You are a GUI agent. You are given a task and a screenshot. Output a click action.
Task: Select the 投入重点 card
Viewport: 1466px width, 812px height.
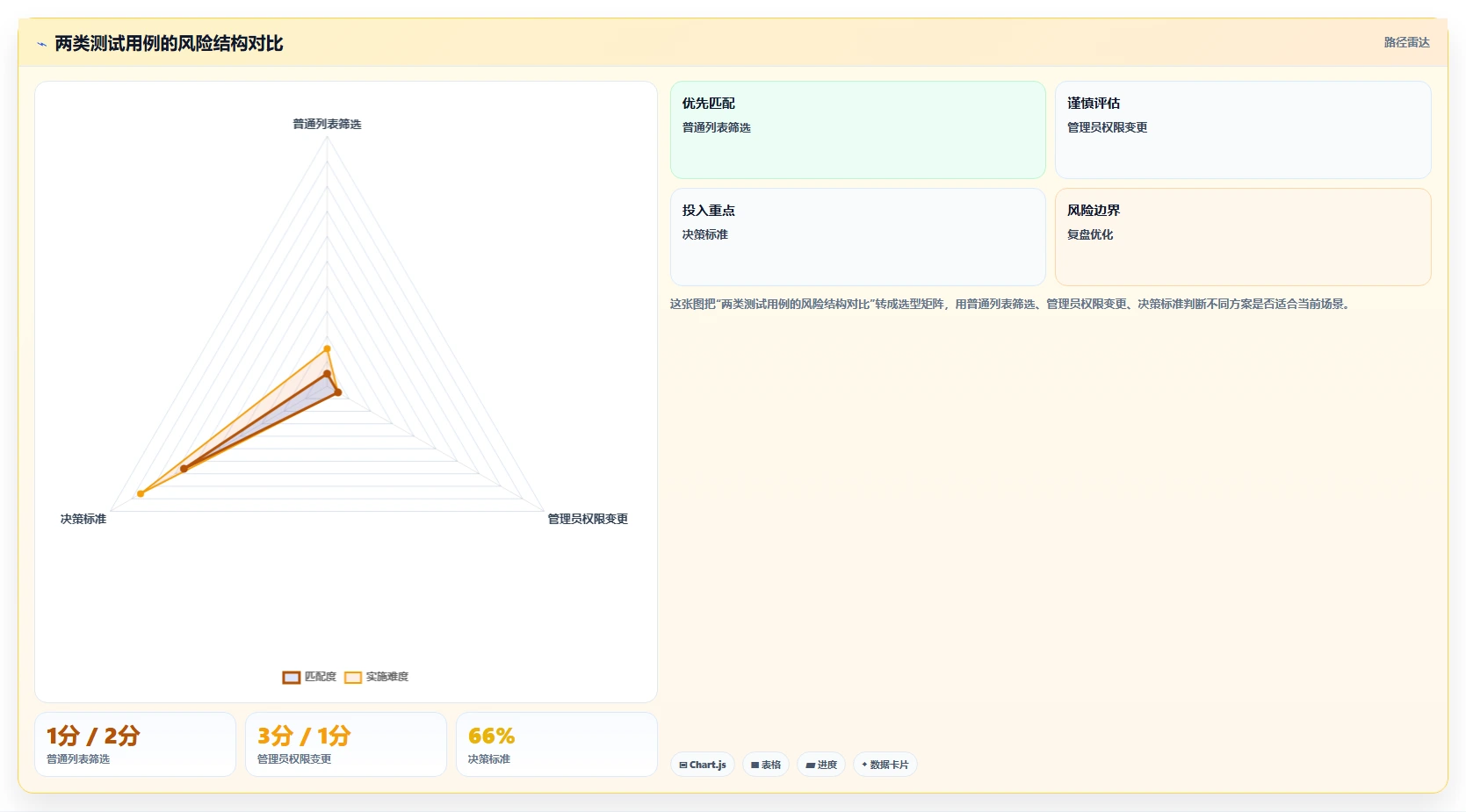tap(857, 237)
